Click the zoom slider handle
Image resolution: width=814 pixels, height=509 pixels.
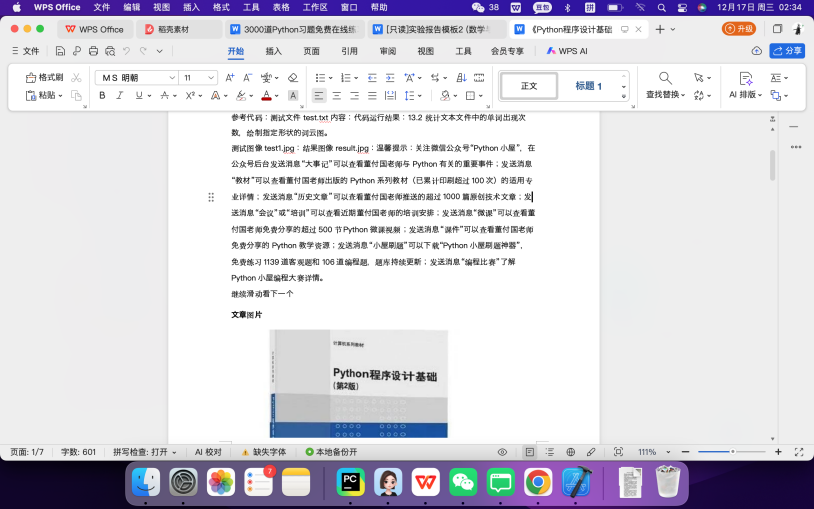(x=732, y=452)
